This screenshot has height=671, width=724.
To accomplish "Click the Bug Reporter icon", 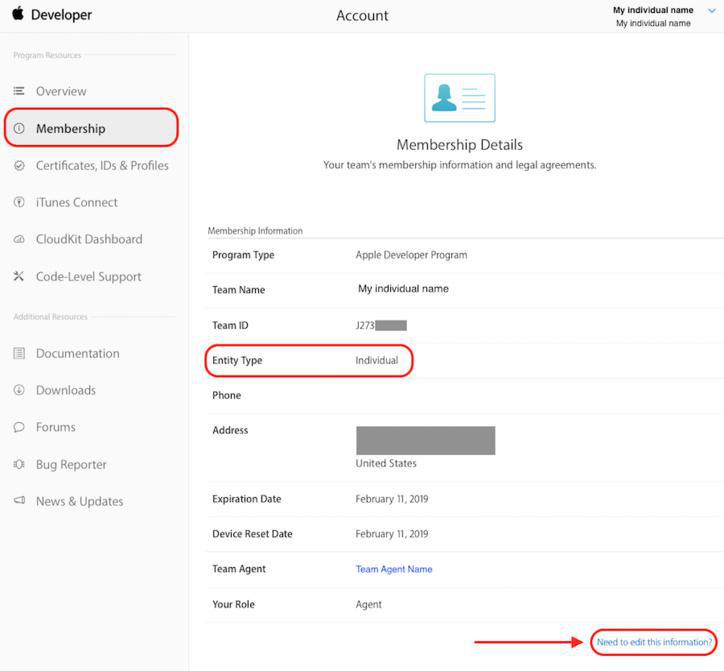I will point(19,465).
